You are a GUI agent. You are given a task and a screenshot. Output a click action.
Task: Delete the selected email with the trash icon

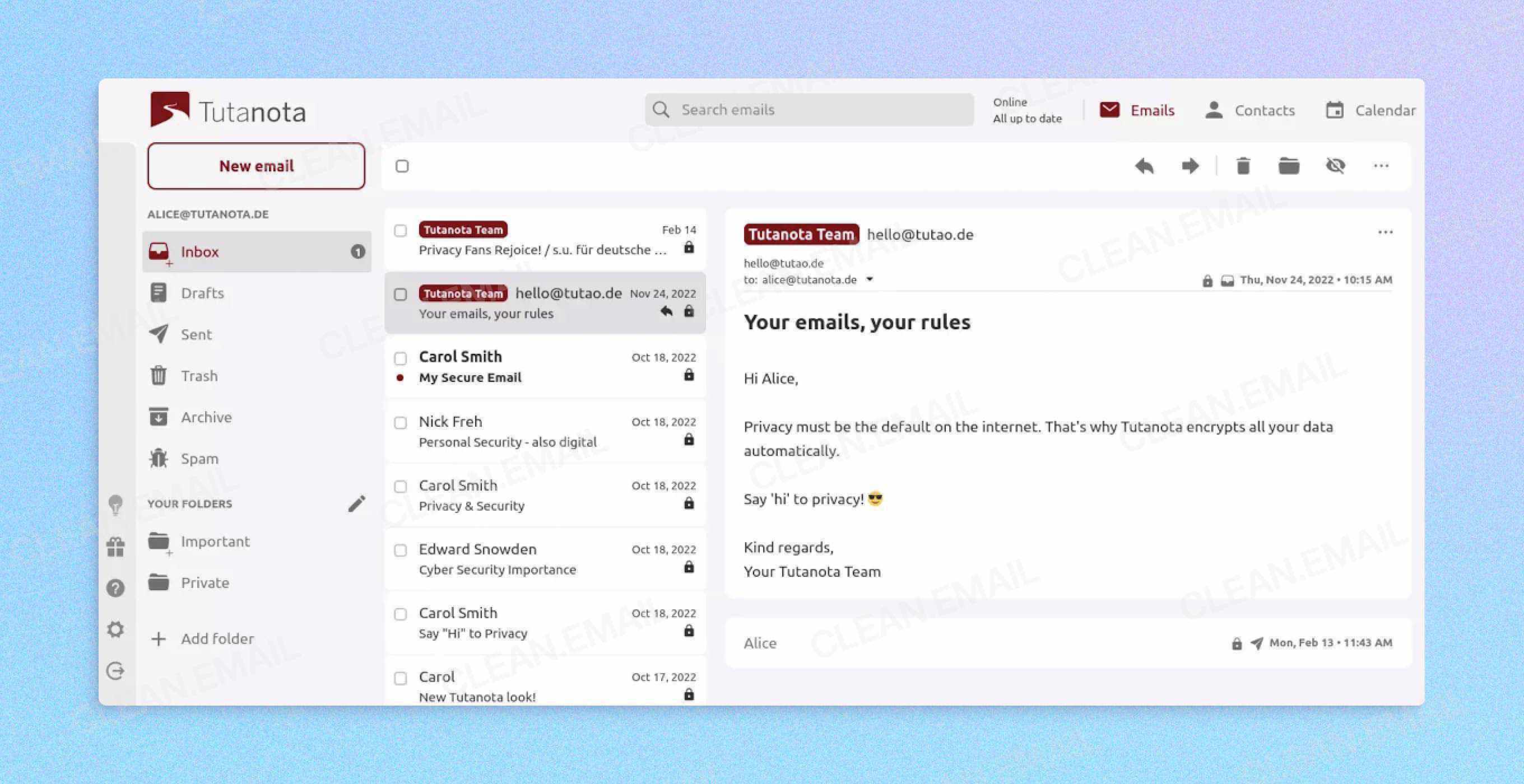pos(1243,166)
